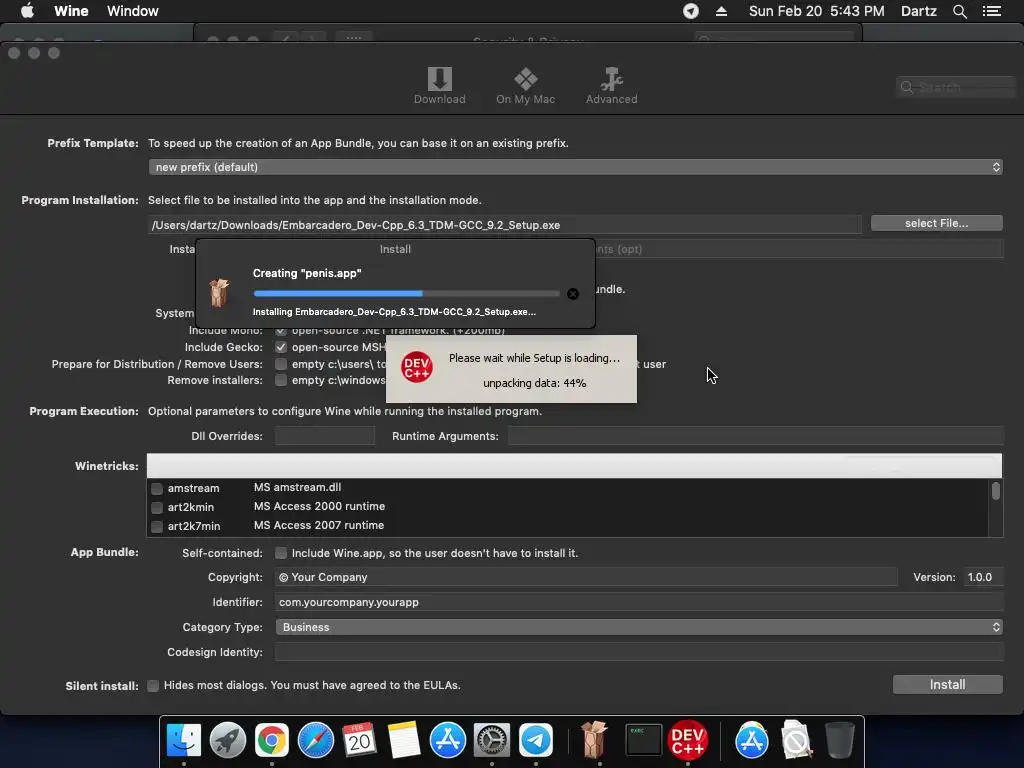Open the Advanced toolbar tab
Image resolution: width=1024 pixels, height=768 pixels.
[x=611, y=86]
